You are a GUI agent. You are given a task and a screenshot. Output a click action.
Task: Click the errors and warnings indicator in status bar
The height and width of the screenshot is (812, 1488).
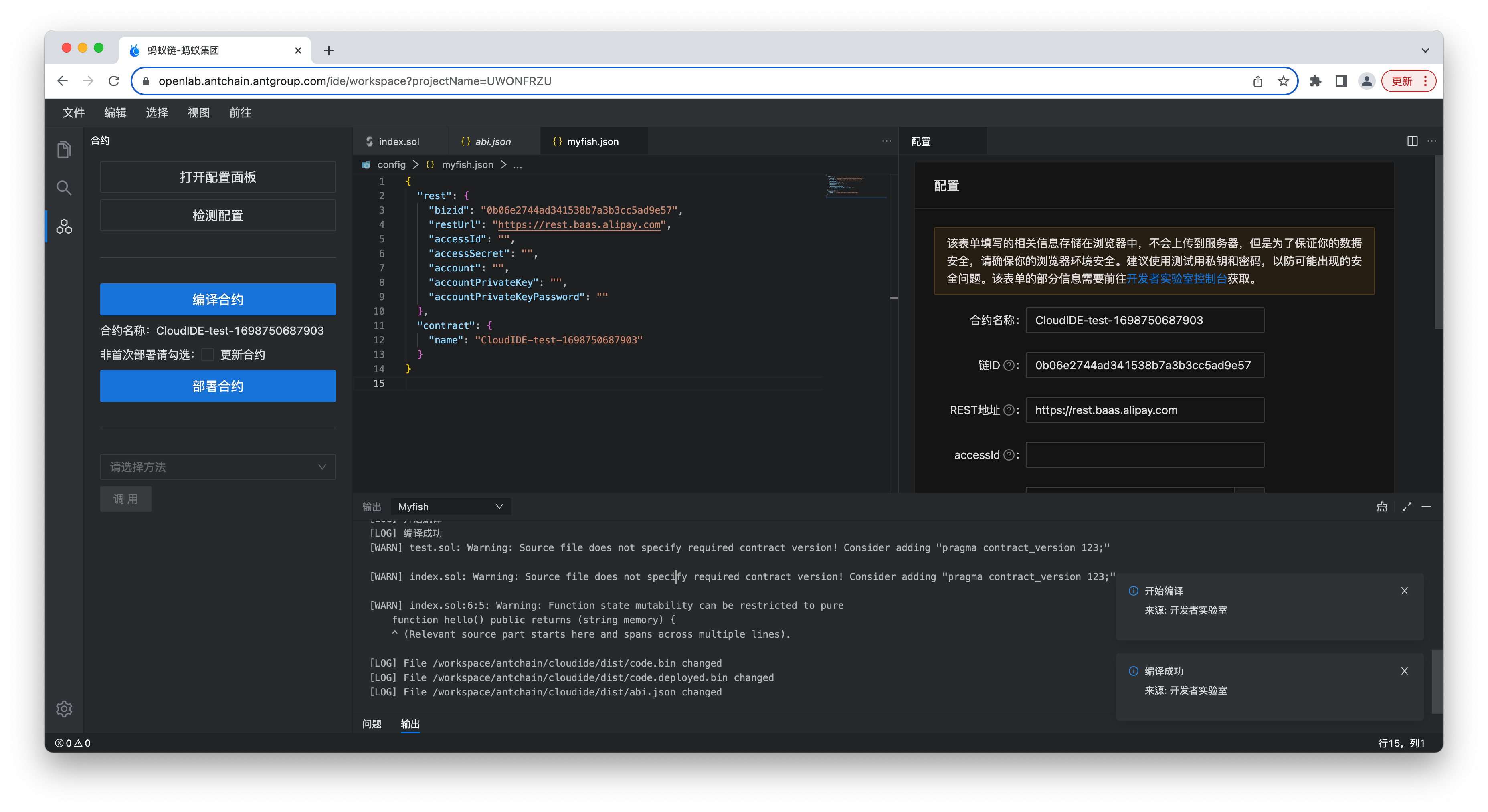click(x=73, y=743)
